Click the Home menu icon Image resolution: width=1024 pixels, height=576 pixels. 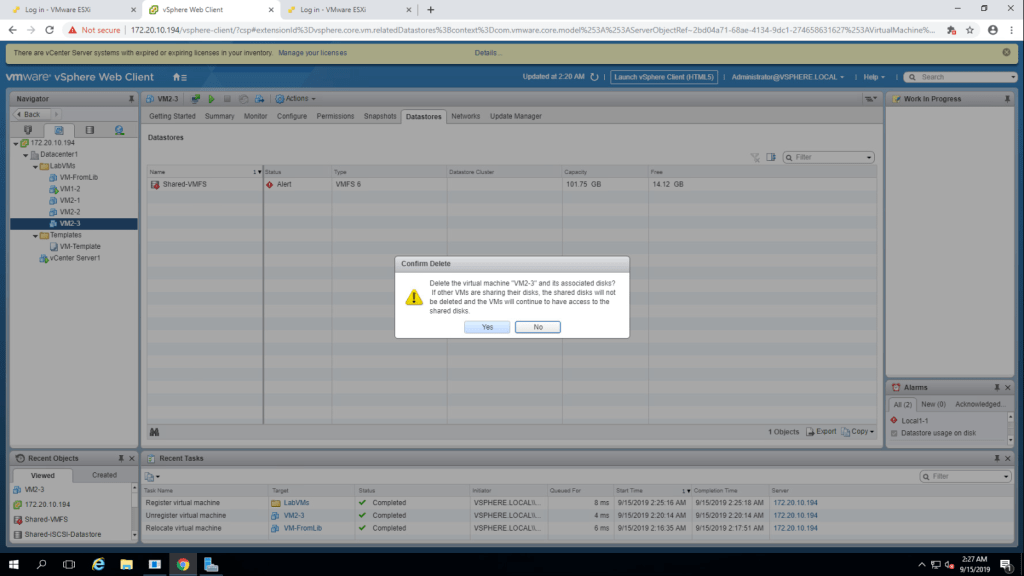[179, 77]
